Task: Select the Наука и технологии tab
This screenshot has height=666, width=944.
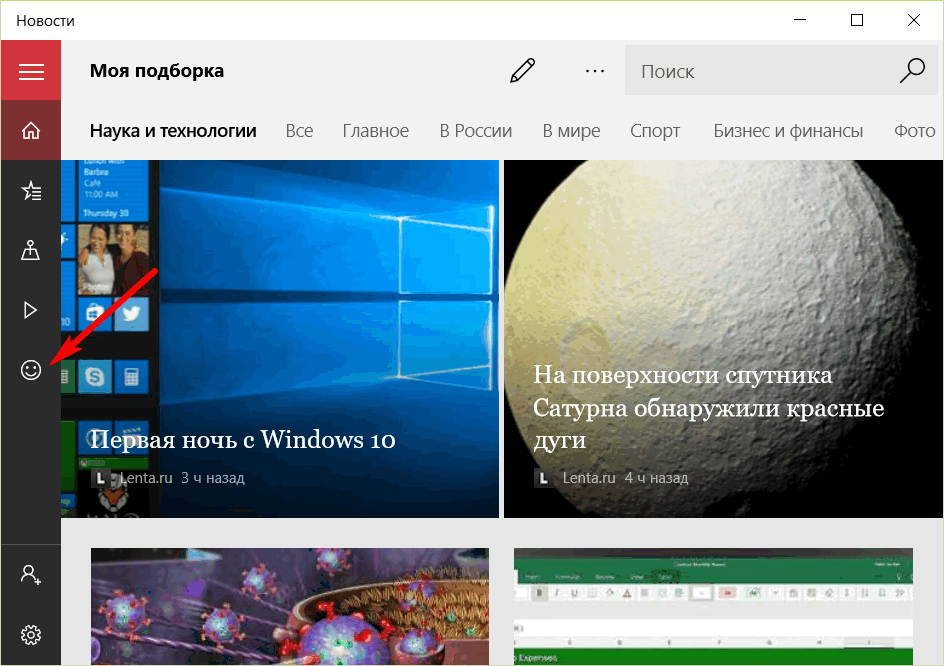Action: 173,131
